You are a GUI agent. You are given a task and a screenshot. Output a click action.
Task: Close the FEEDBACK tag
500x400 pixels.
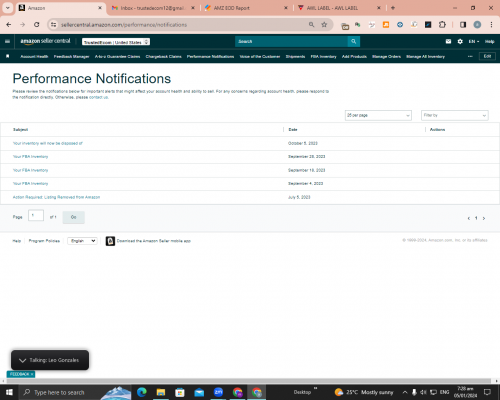click(32, 374)
